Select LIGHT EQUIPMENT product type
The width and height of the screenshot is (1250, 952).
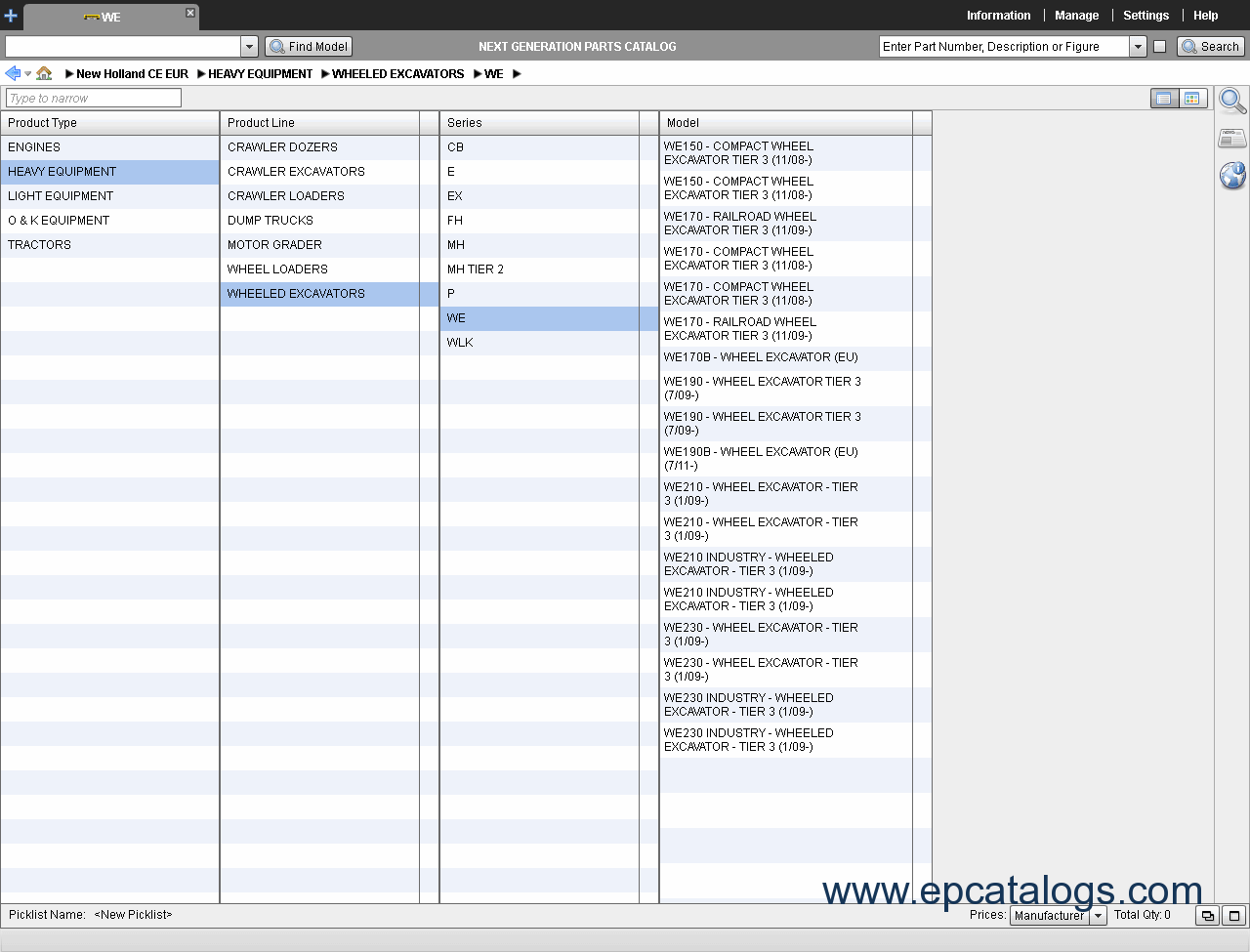(x=109, y=196)
